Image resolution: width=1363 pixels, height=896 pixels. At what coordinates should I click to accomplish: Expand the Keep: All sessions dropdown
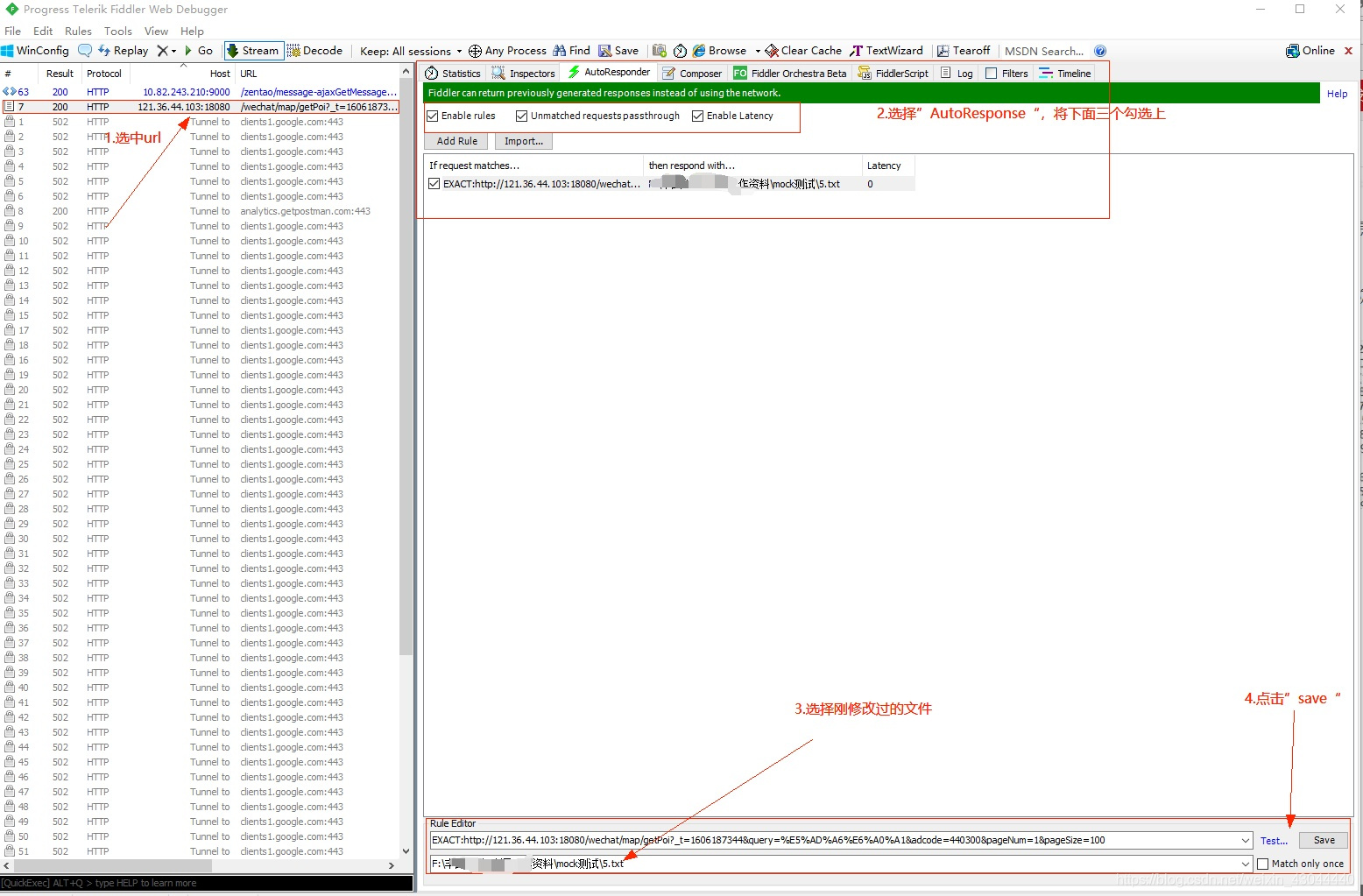[x=411, y=51]
